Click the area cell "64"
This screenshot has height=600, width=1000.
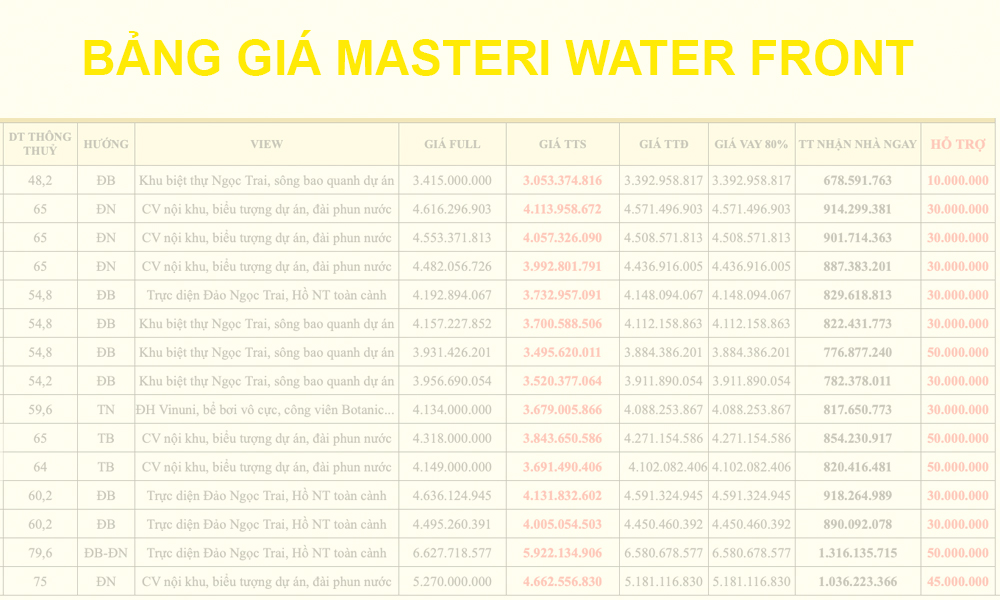pyautogui.click(x=40, y=467)
